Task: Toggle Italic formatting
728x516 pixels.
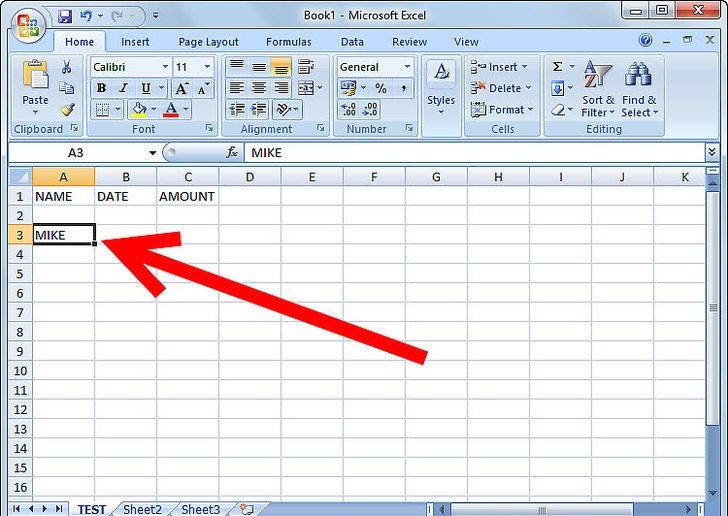Action: pyautogui.click(x=124, y=88)
